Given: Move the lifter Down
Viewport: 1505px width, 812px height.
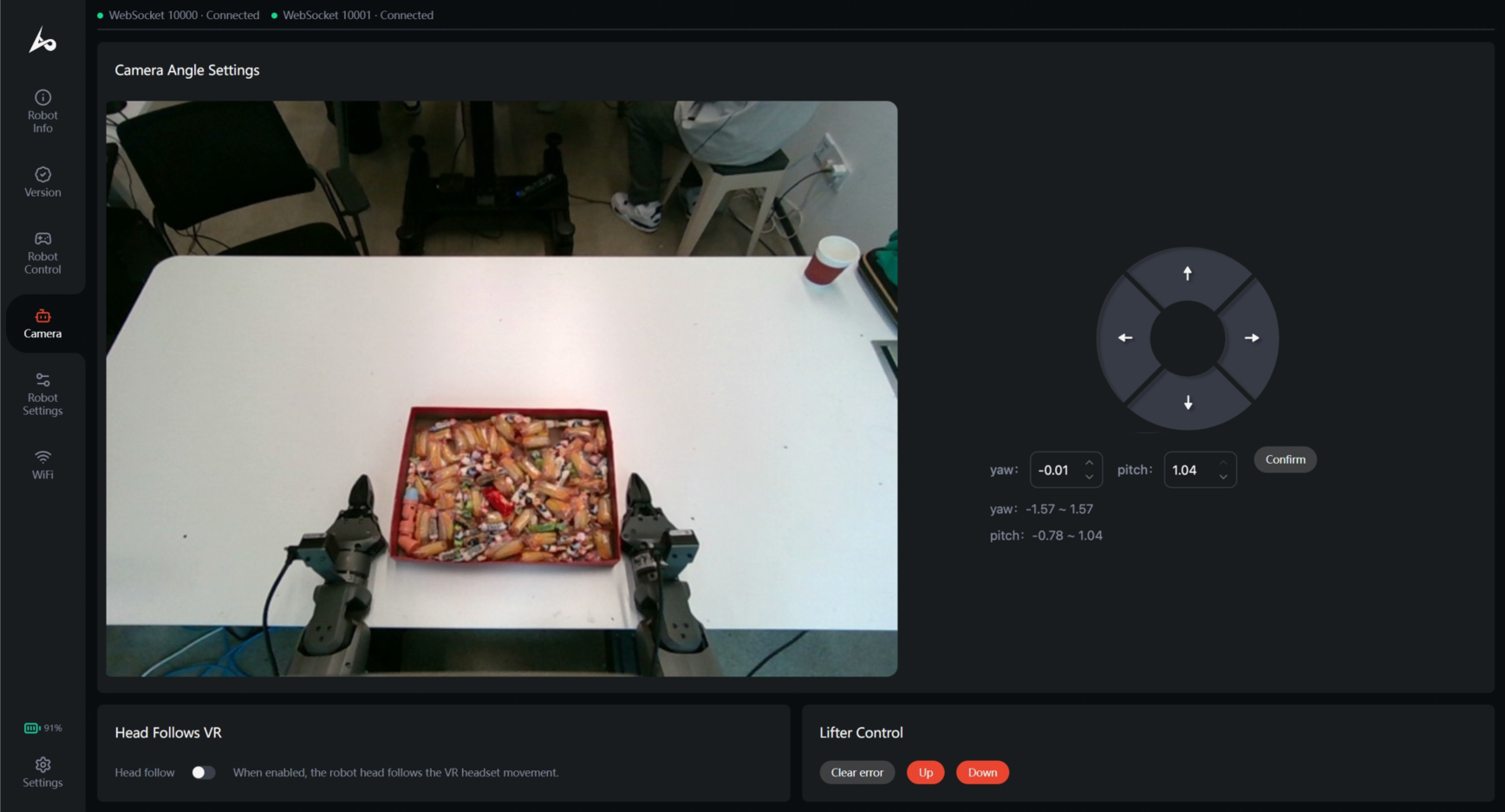Looking at the screenshot, I should 982,772.
